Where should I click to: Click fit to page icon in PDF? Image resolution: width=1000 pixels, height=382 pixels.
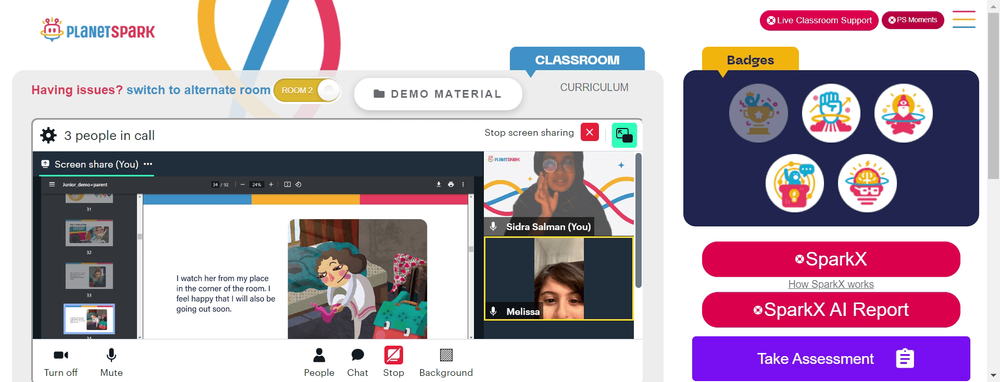(288, 184)
